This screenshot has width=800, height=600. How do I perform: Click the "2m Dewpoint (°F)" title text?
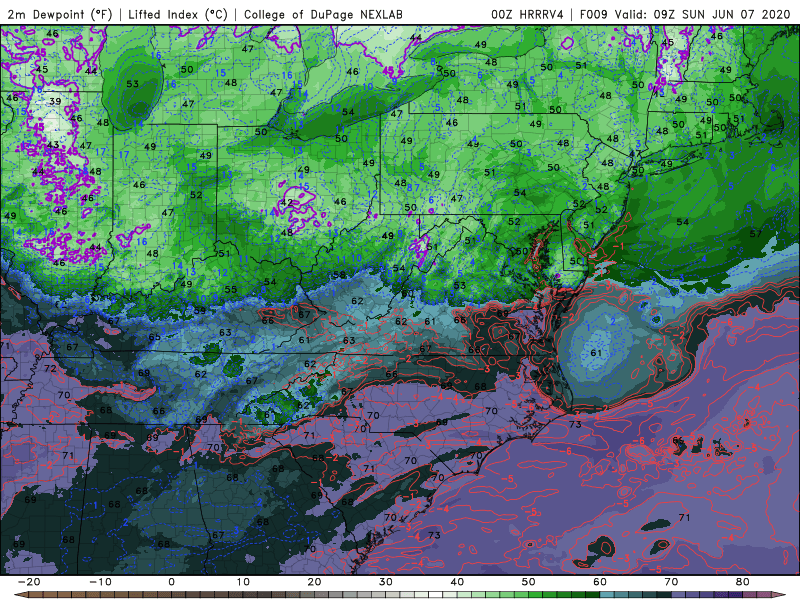(x=60, y=14)
